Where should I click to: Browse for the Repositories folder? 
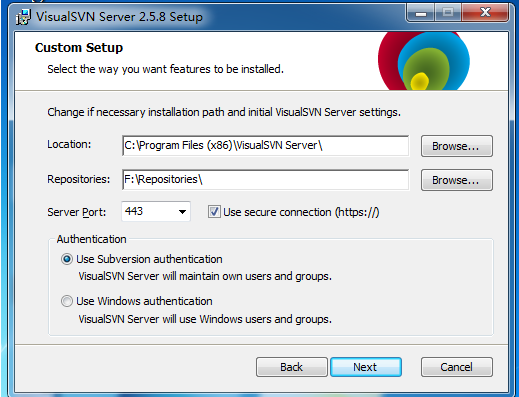coord(456,180)
